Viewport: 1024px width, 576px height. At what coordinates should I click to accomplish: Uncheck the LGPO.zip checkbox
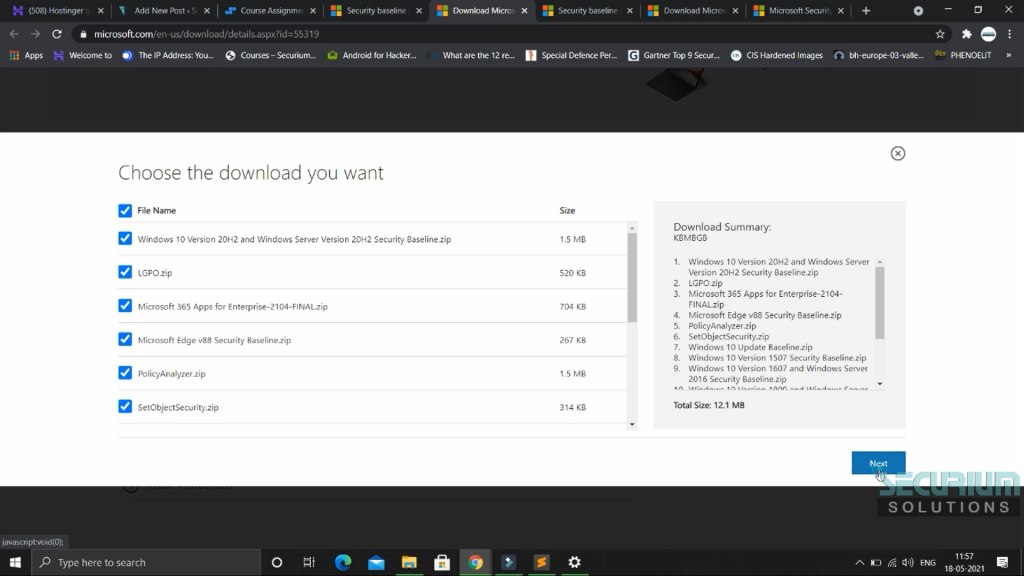[x=125, y=272]
